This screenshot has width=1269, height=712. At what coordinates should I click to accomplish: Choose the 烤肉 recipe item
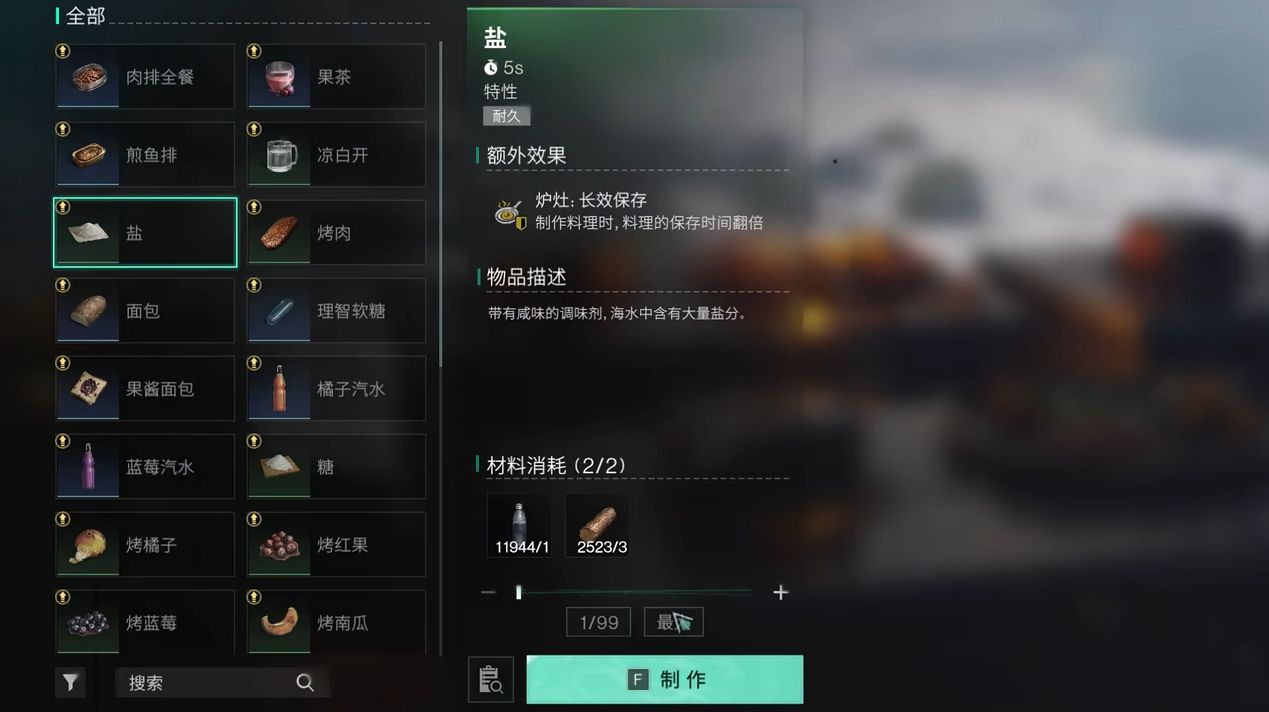coord(336,232)
